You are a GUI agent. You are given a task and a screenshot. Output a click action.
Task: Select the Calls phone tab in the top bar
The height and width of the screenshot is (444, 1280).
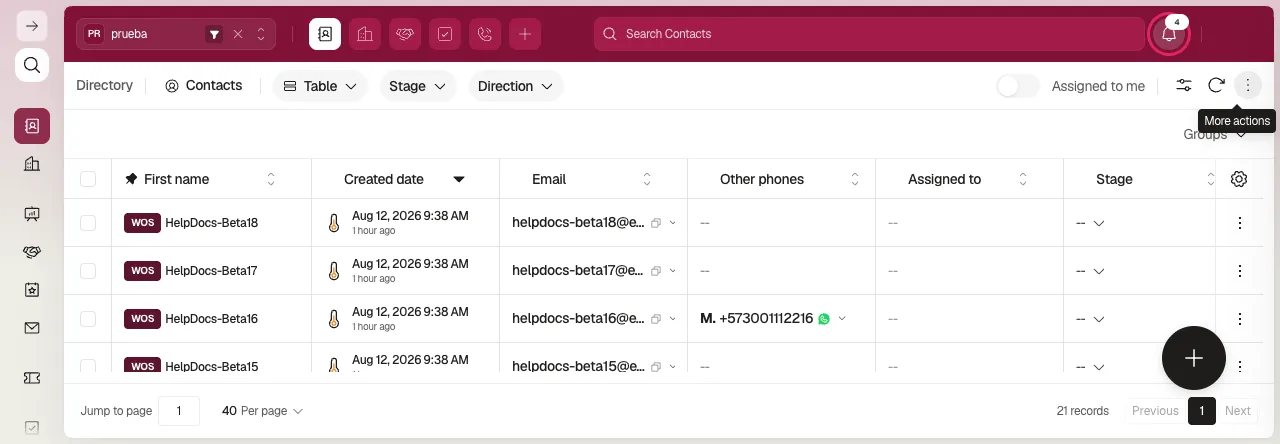pyautogui.click(x=485, y=34)
